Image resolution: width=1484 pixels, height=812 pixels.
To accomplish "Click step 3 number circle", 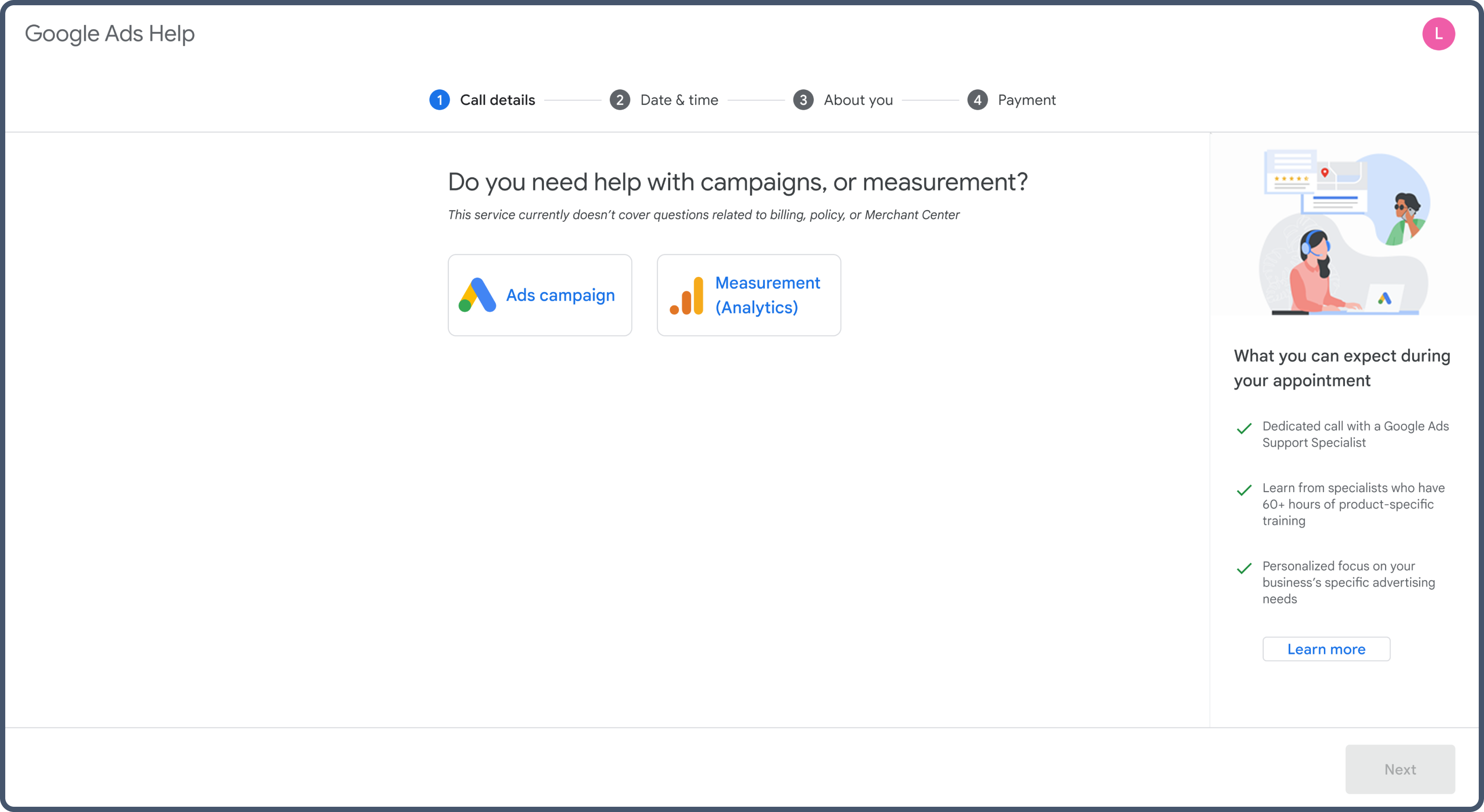I will click(803, 100).
